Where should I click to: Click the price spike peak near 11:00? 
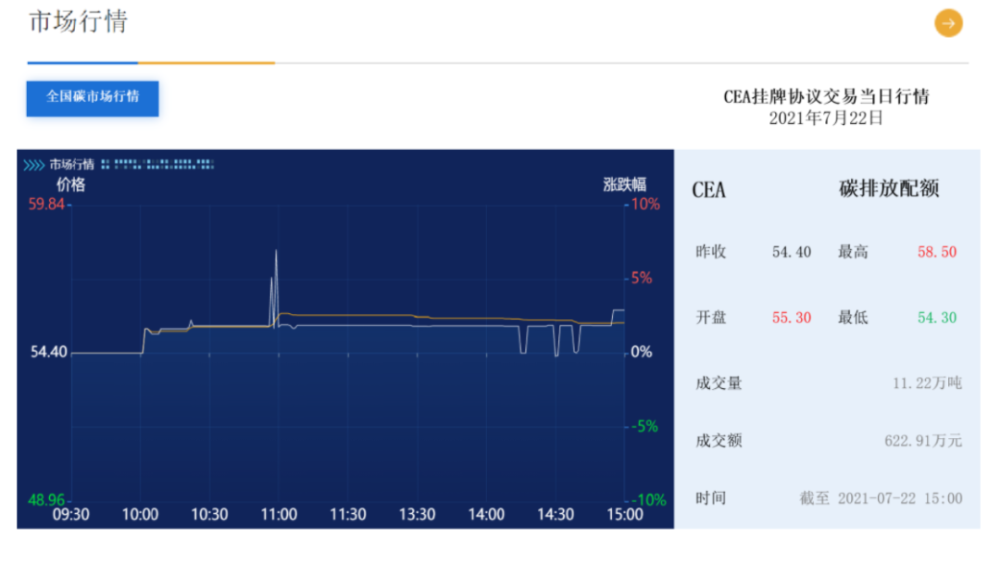(x=276, y=251)
